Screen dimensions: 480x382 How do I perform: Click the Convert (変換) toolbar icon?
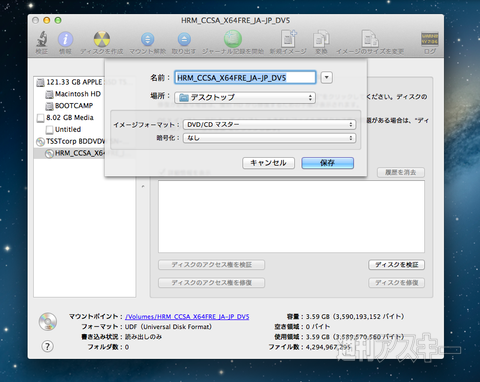point(321,39)
